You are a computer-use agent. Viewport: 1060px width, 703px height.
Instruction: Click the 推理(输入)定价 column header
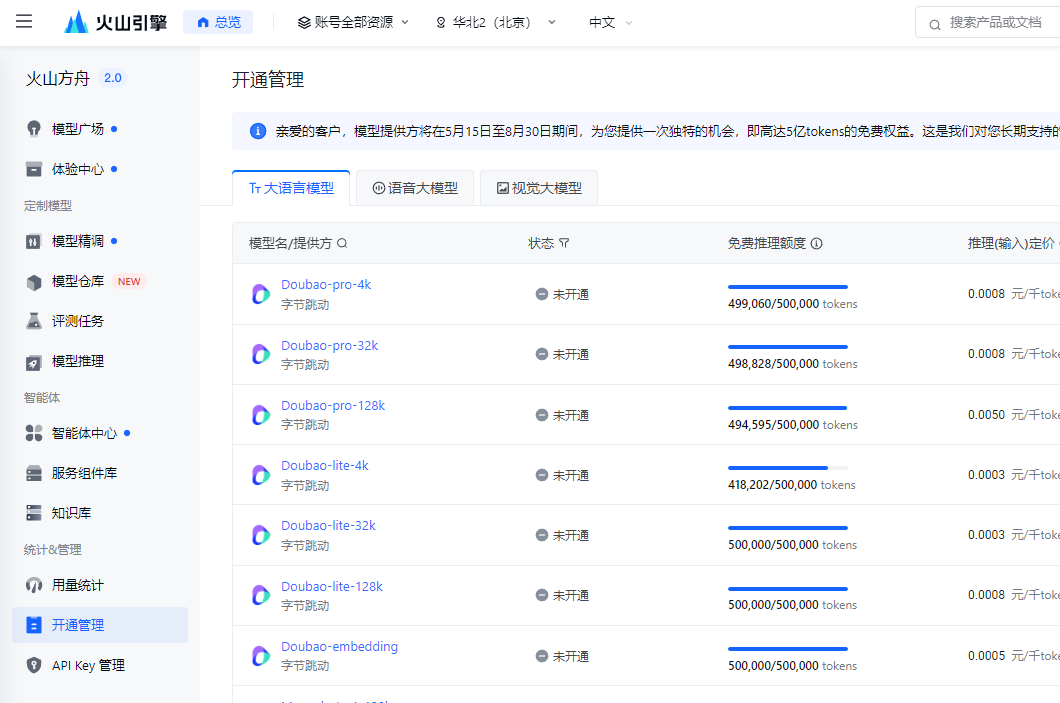click(1011, 243)
